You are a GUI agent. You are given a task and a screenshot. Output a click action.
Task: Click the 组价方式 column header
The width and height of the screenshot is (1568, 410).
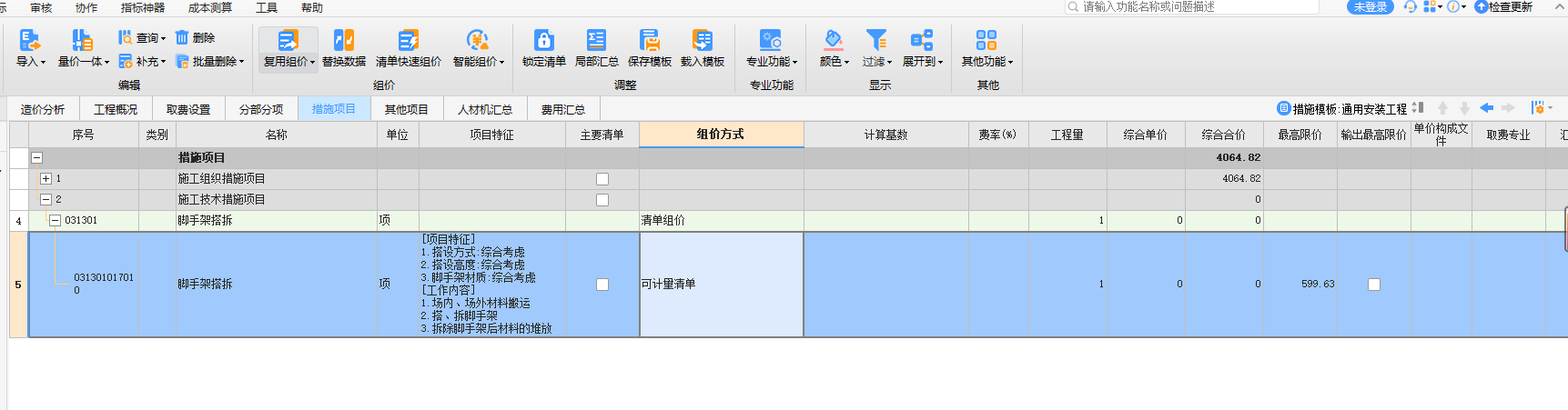(721, 134)
